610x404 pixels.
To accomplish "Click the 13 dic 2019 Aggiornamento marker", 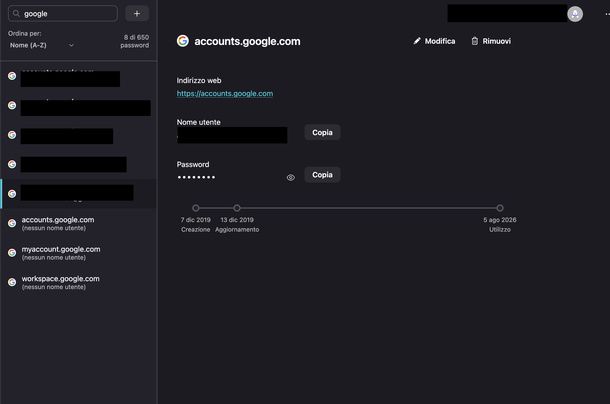I will click(x=237, y=208).
